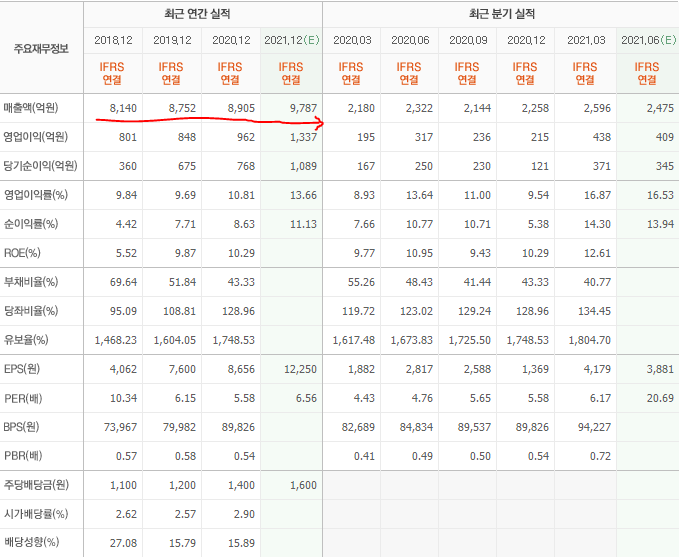Click the 유보율(%) row label
Screen dimensions: 683x557
tap(26, 340)
